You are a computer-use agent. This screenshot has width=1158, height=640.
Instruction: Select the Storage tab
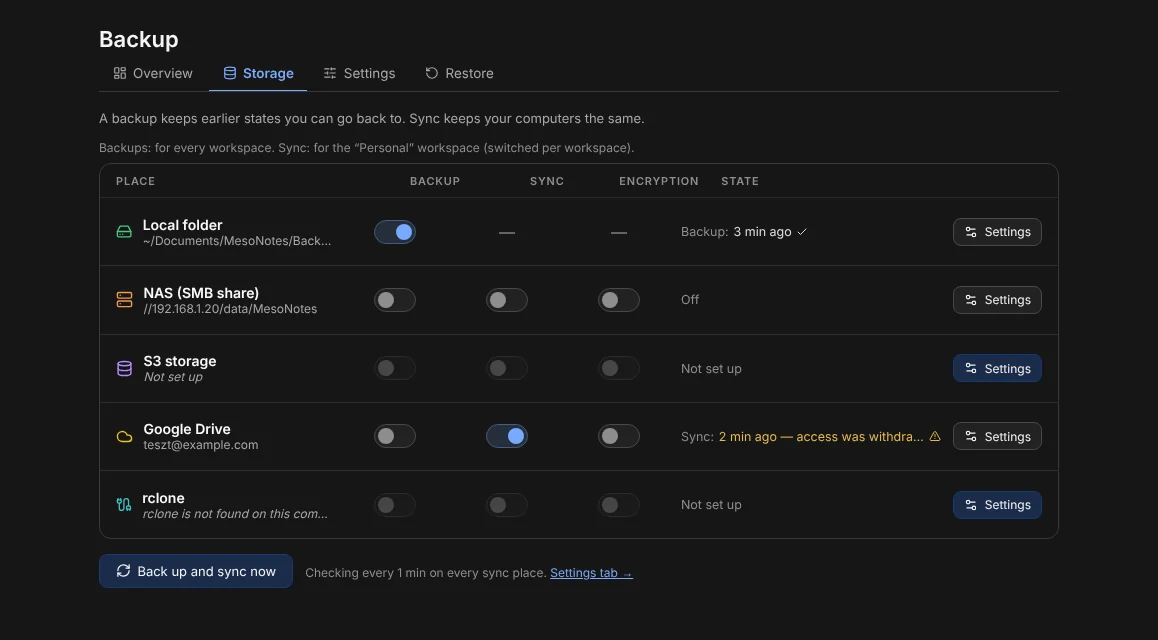[258, 73]
